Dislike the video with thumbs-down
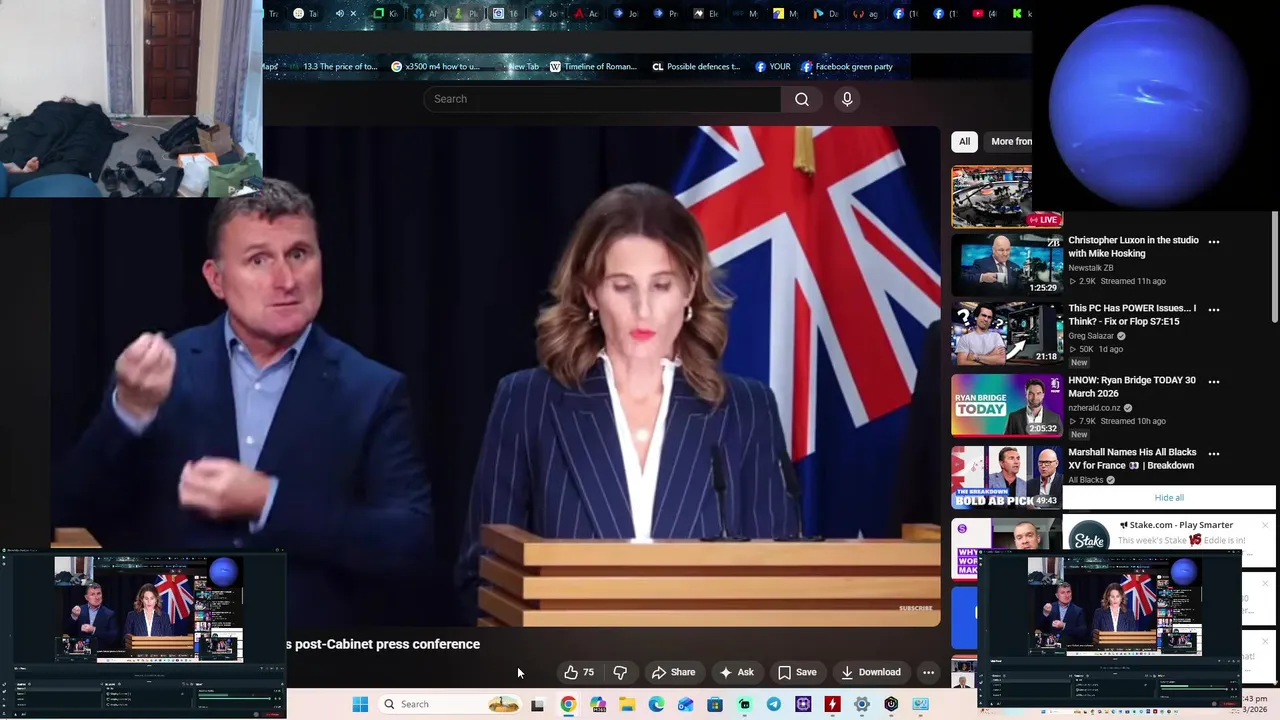Screen dimensions: 1280x720 [620, 672]
